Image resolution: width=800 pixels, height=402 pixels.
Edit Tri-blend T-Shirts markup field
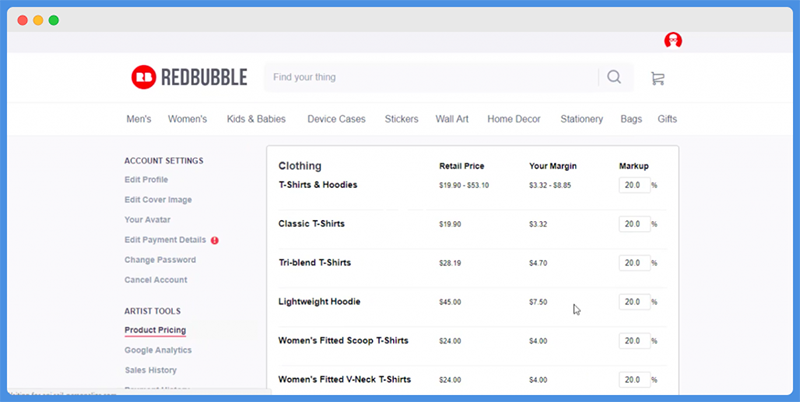tap(635, 263)
